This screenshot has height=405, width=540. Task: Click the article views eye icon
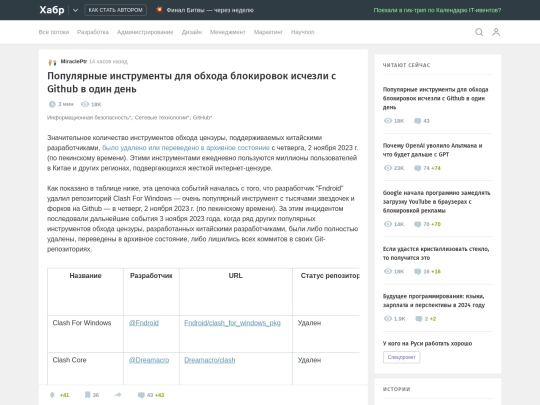(85, 104)
